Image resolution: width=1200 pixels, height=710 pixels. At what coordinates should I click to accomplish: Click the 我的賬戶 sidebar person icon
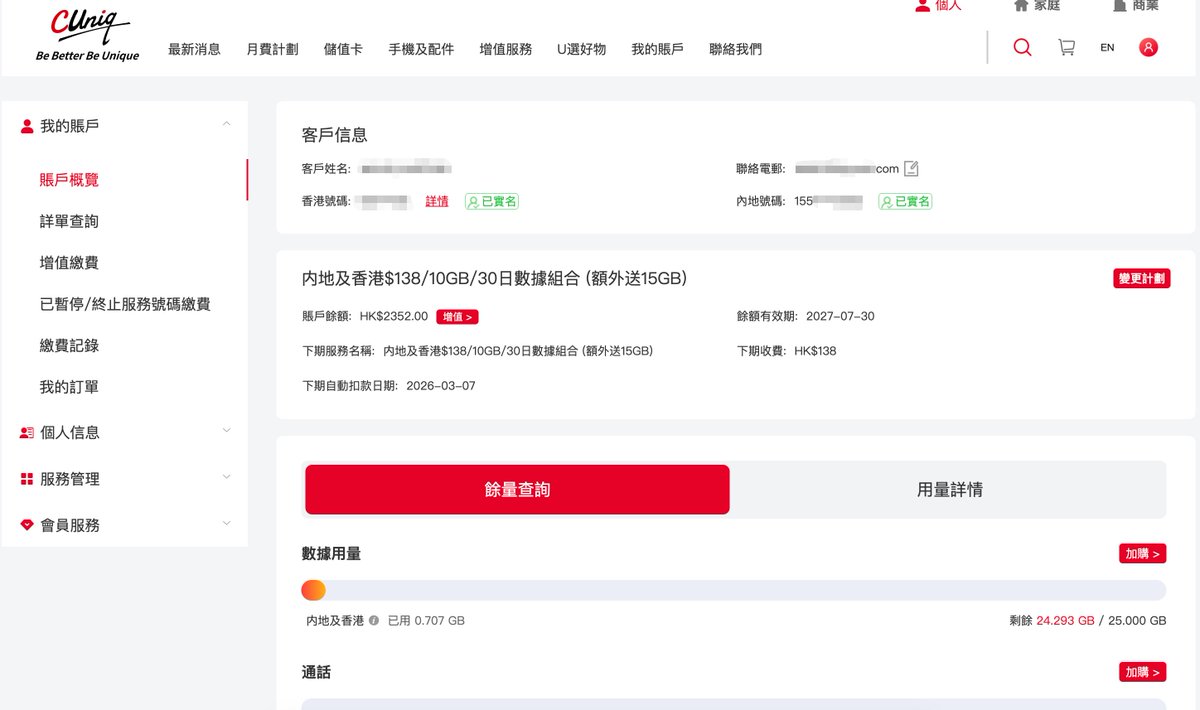click(x=27, y=126)
